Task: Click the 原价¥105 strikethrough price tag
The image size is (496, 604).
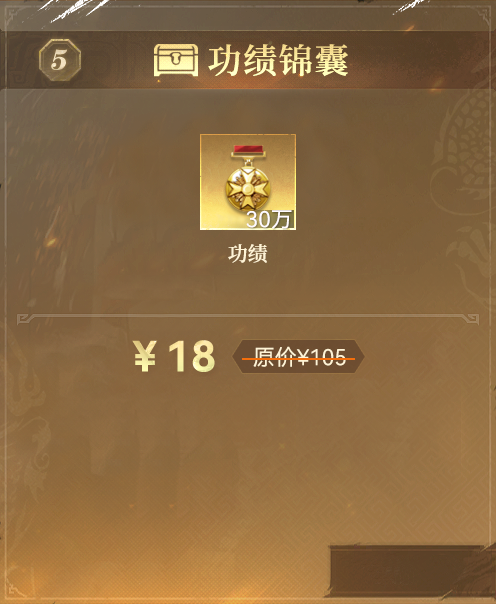Action: pyautogui.click(x=298, y=357)
